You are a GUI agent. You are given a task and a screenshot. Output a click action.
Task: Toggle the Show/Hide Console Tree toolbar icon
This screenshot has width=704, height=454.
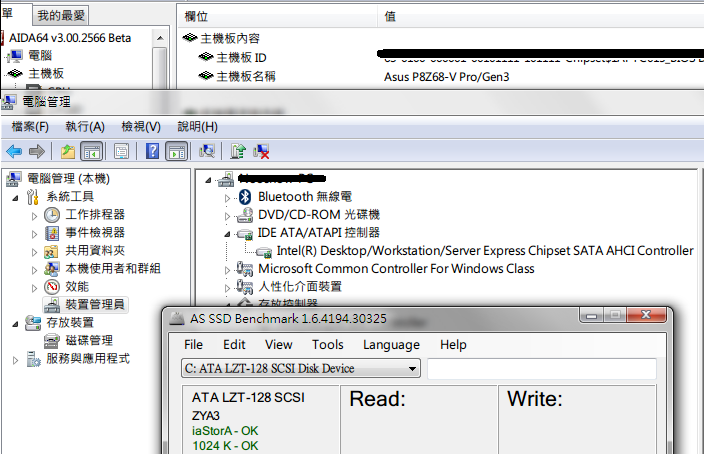click(x=92, y=151)
